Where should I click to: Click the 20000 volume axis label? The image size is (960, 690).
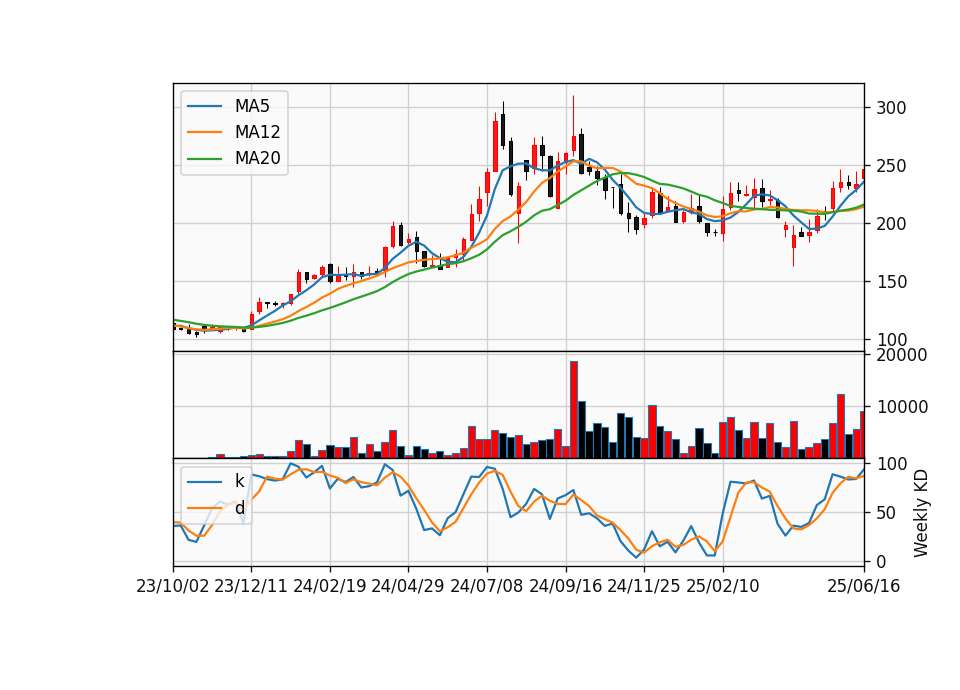tap(902, 355)
